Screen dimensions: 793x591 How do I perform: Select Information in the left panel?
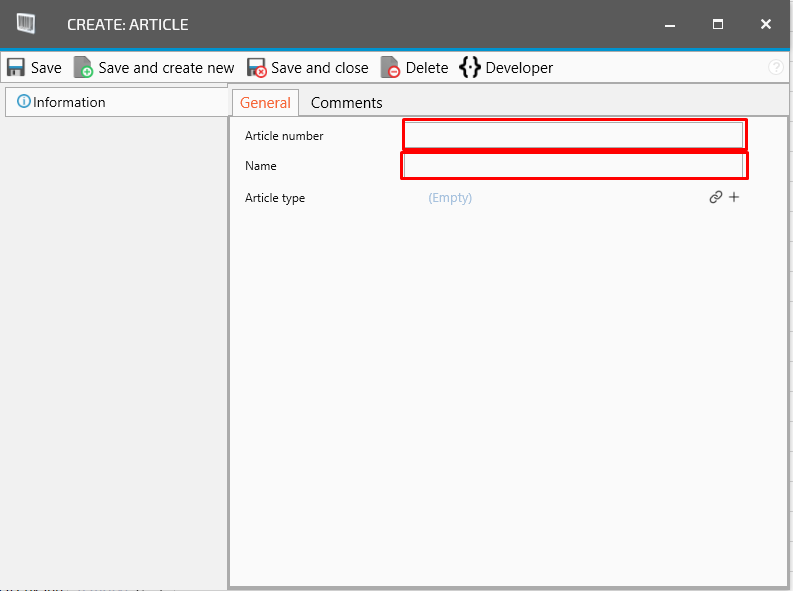pyautogui.click(x=69, y=102)
